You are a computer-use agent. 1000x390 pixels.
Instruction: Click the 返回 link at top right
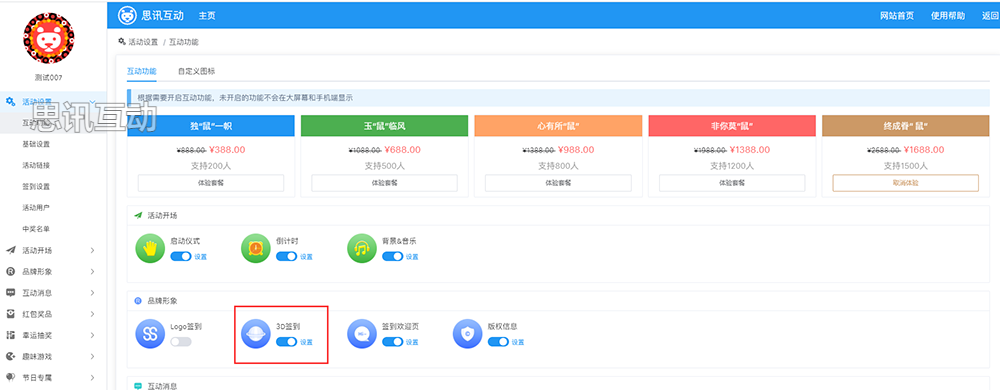point(990,16)
